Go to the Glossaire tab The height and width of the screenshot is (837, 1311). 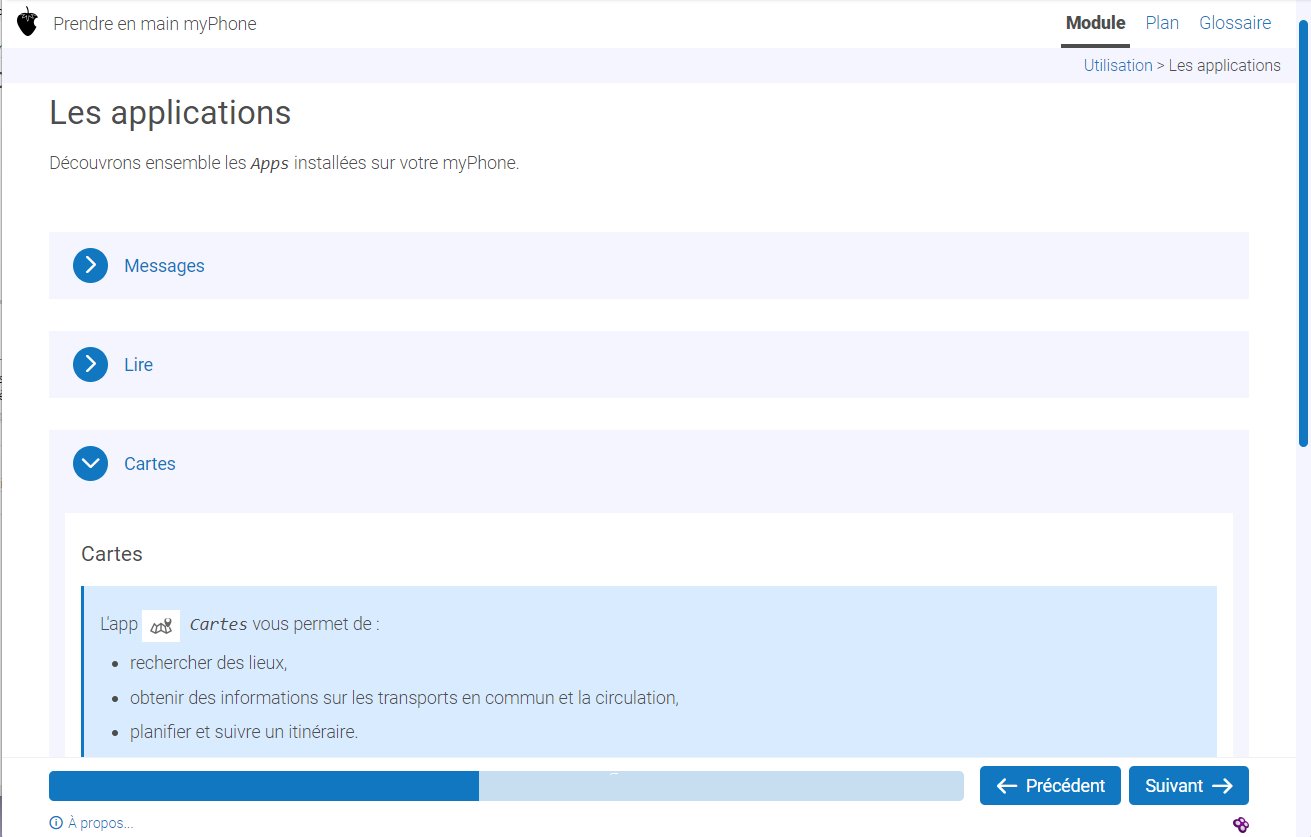(x=1235, y=23)
